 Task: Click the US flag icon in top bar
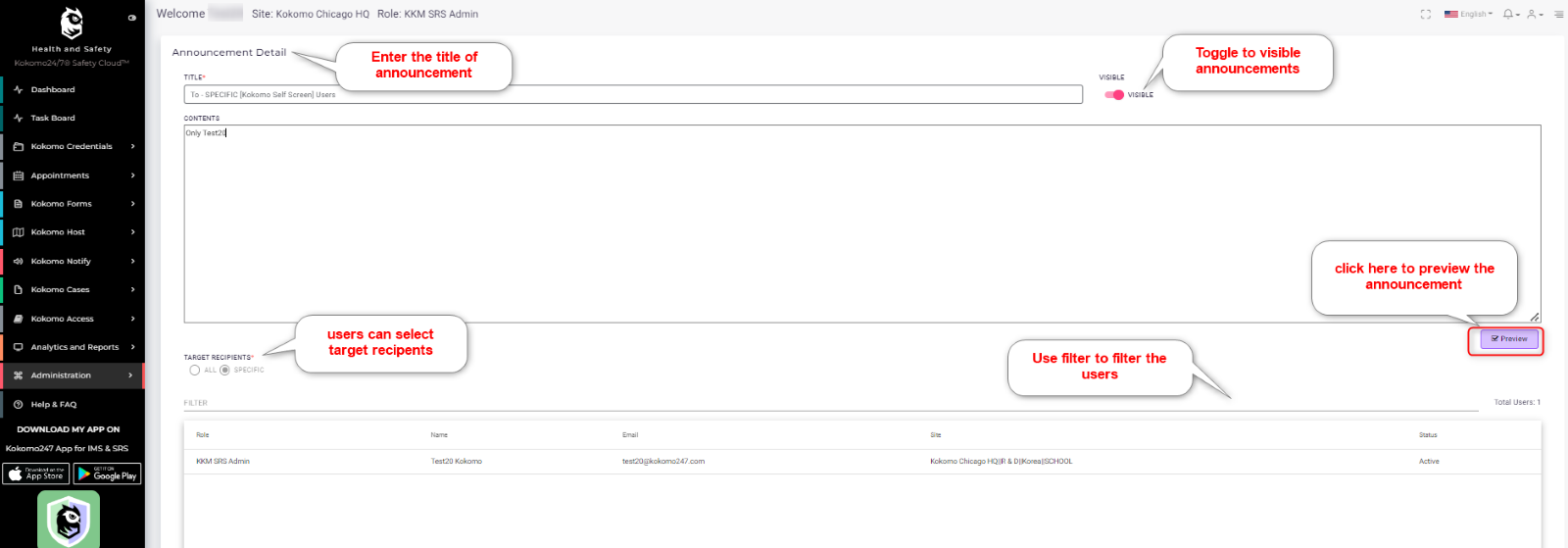1450,14
